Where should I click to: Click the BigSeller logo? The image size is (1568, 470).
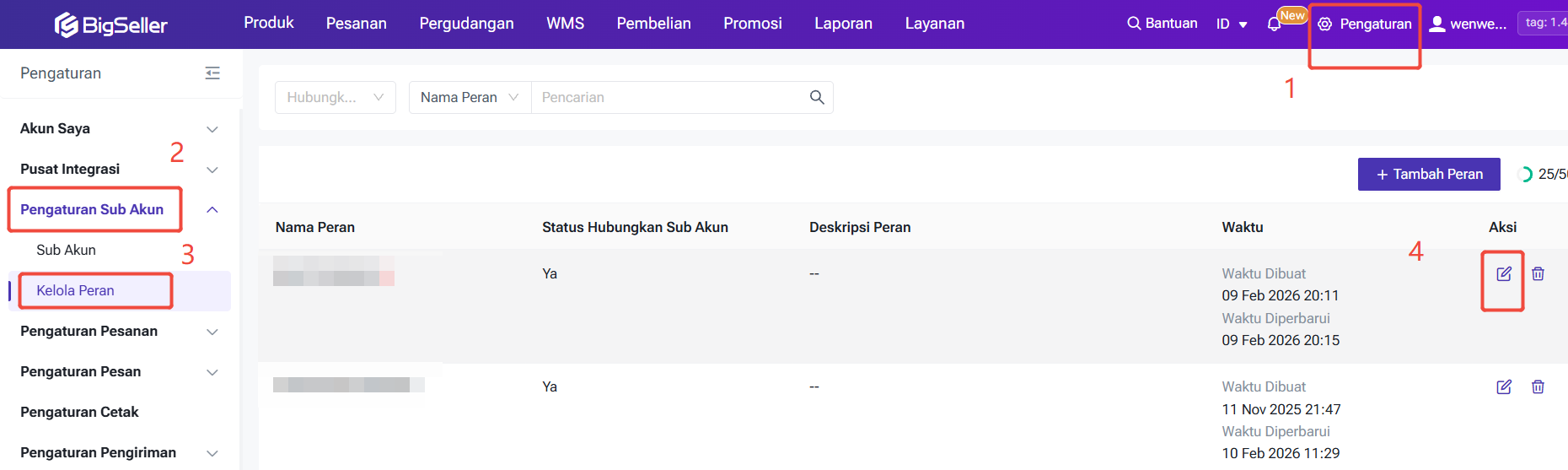(x=111, y=25)
